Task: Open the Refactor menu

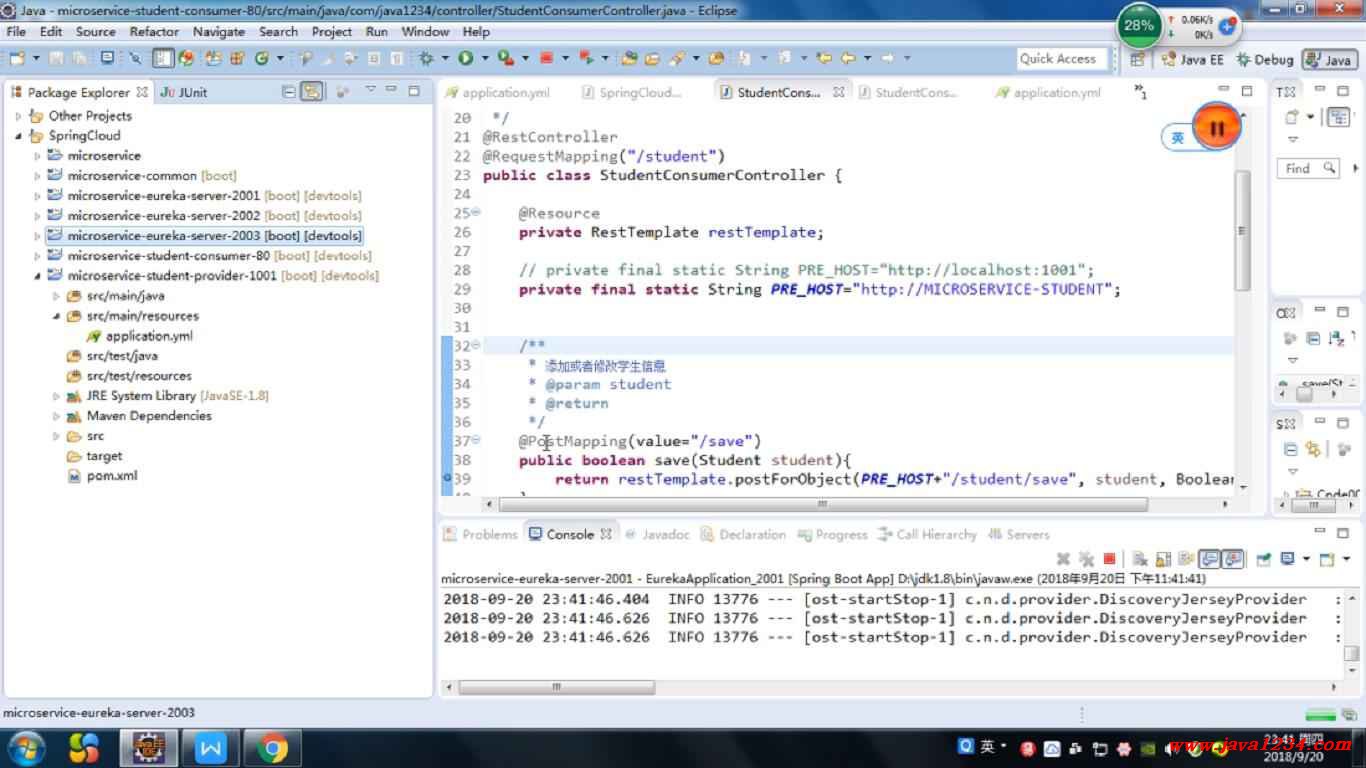Action: tap(154, 31)
